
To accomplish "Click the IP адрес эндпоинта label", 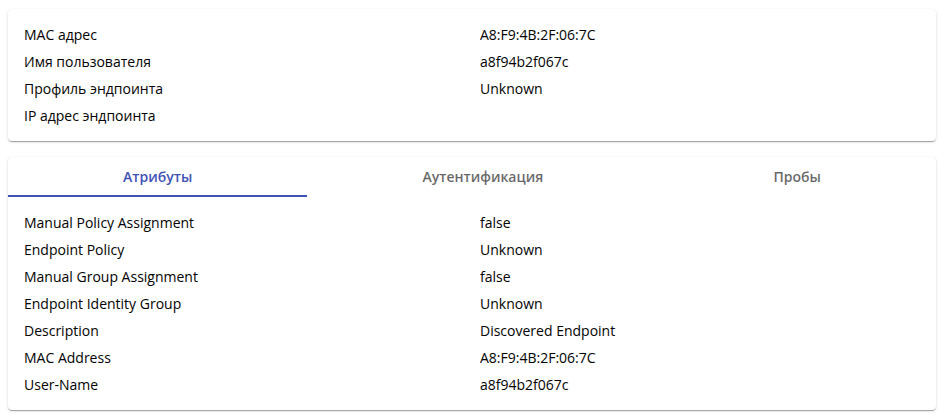I will coord(89,116).
